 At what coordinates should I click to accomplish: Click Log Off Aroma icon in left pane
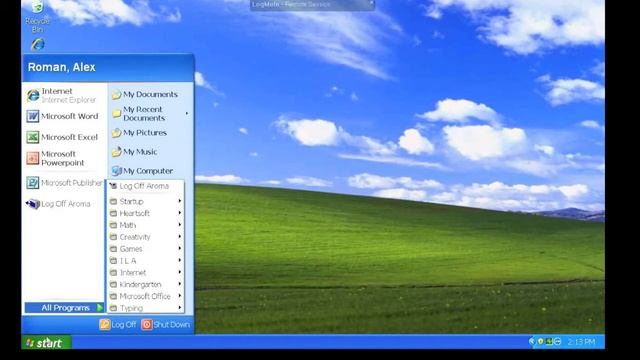tap(33, 204)
